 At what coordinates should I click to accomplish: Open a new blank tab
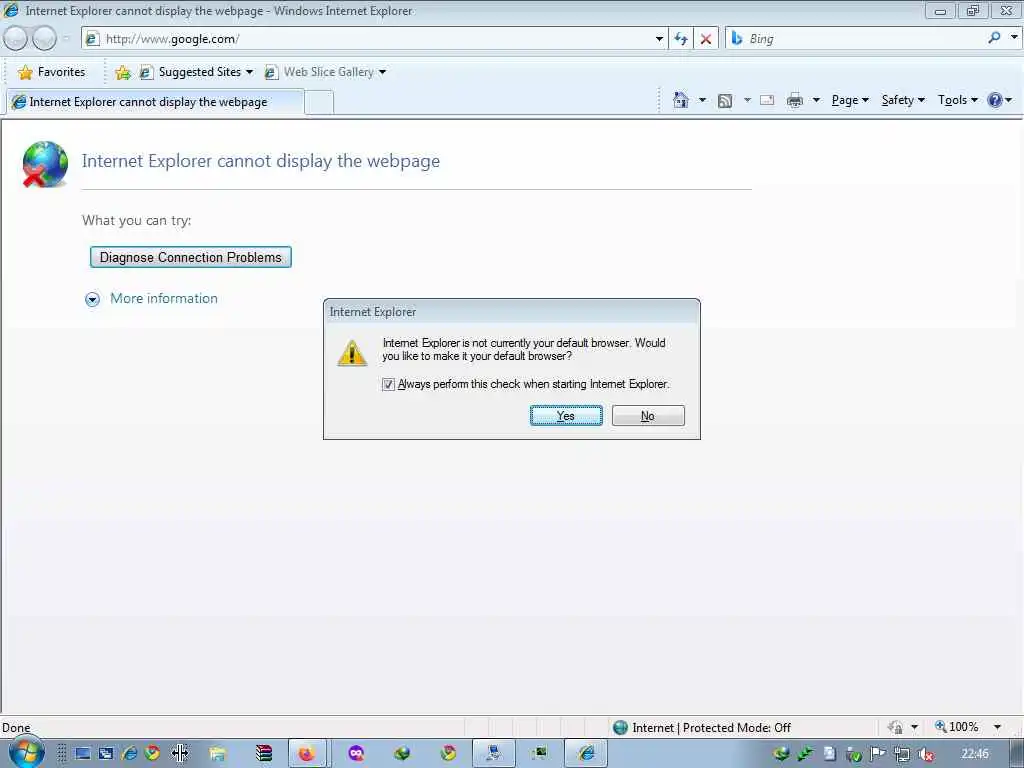point(319,103)
